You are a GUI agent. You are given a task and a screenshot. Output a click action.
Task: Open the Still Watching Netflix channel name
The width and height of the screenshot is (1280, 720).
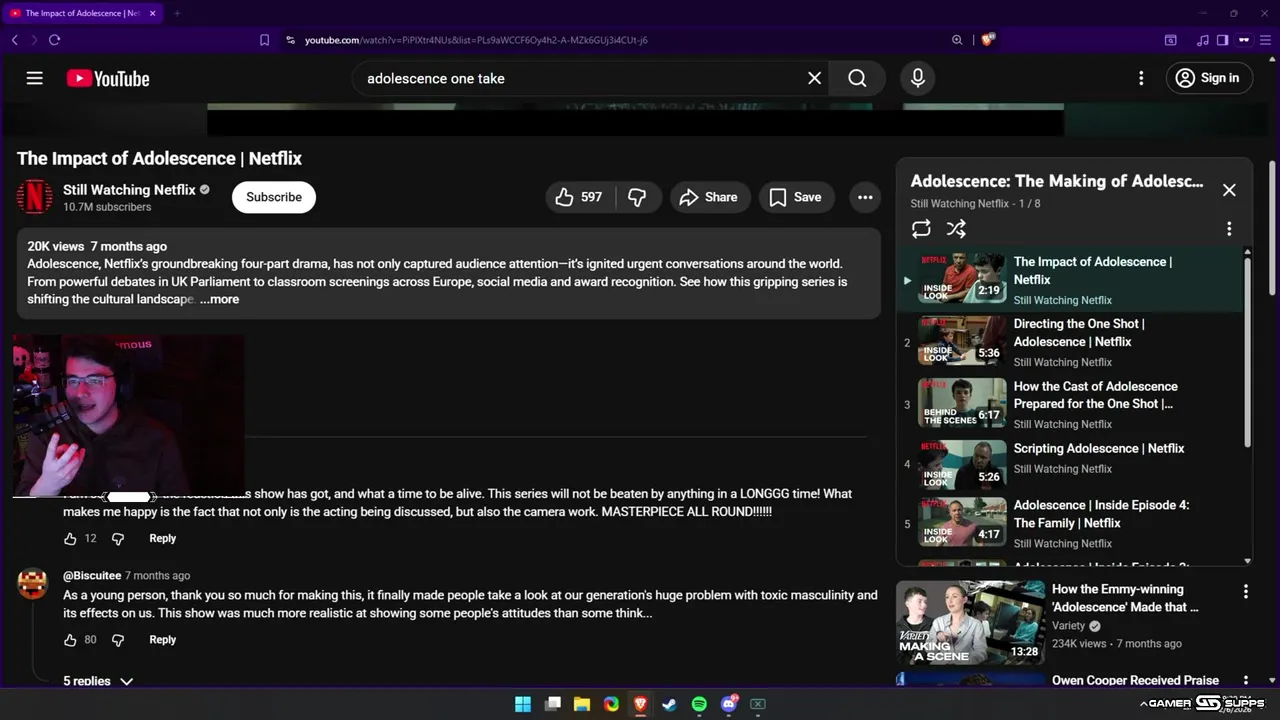coord(129,189)
